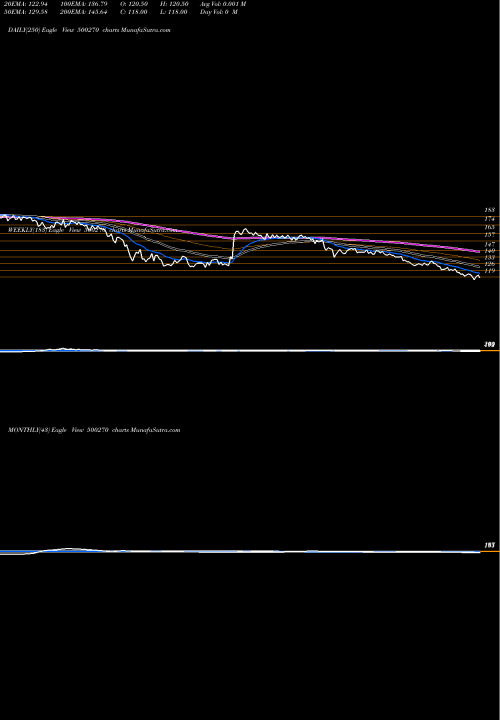The height and width of the screenshot is (720, 500).
Task: Click the 126 price axis label
Action: pyautogui.click(x=489, y=264)
